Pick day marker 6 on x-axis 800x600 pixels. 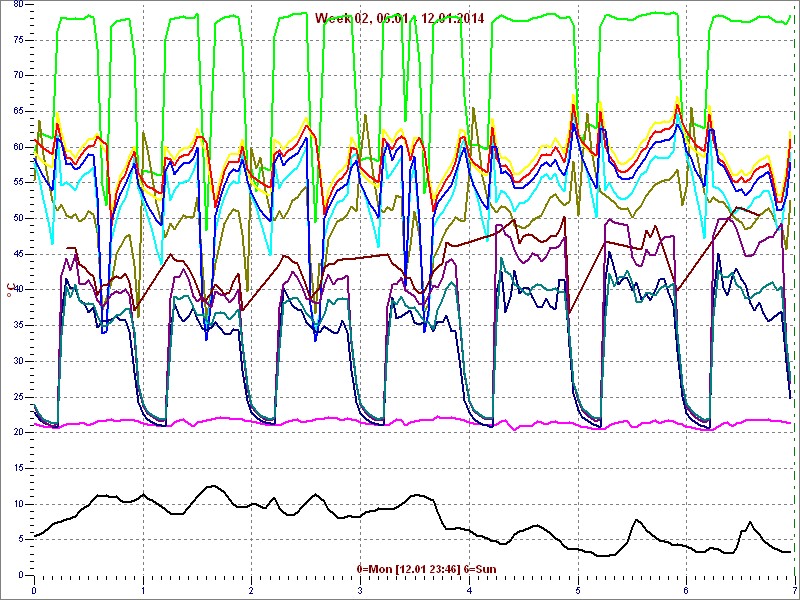686,590
